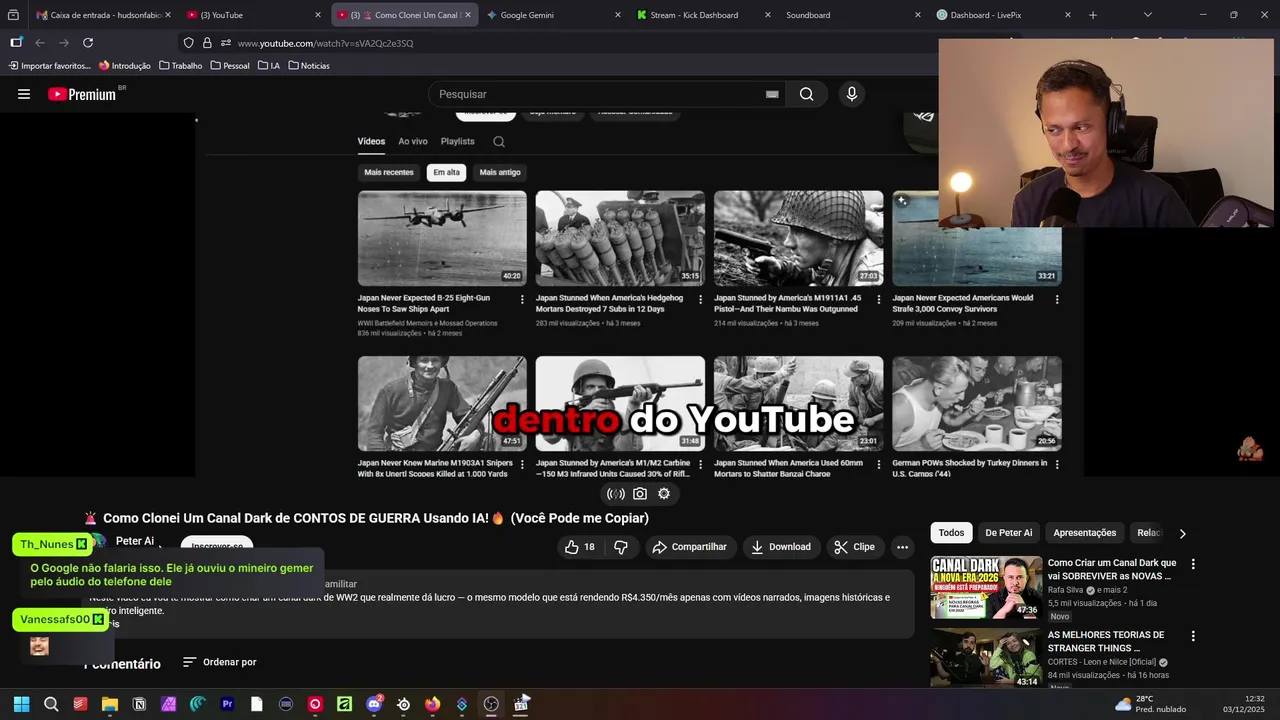Open taskbar clock showing 12:32
Viewport: 1280px width, 720px height.
(1244, 704)
